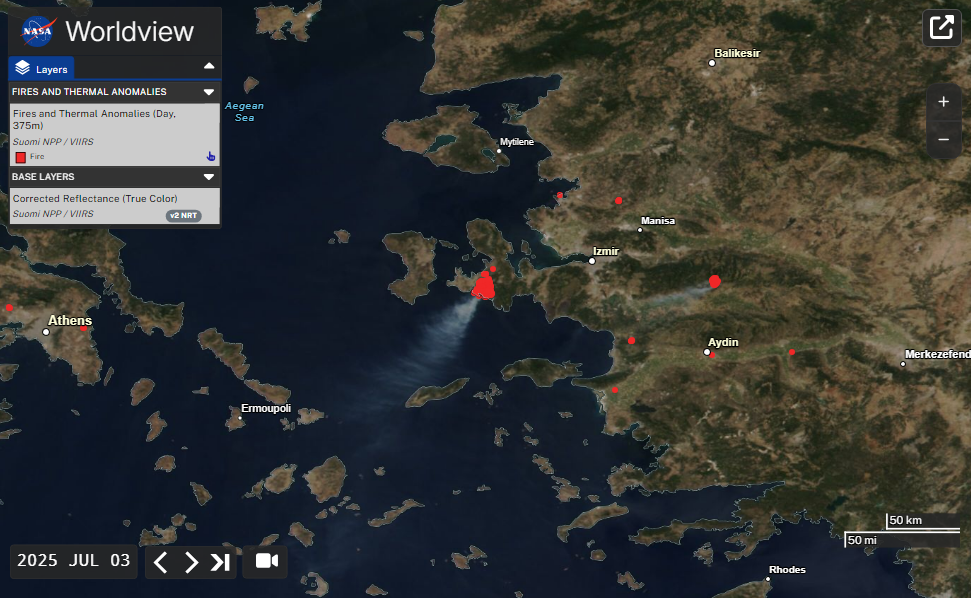Click the red Fire legend swatch
Screen dimensions: 971x598
20,157
